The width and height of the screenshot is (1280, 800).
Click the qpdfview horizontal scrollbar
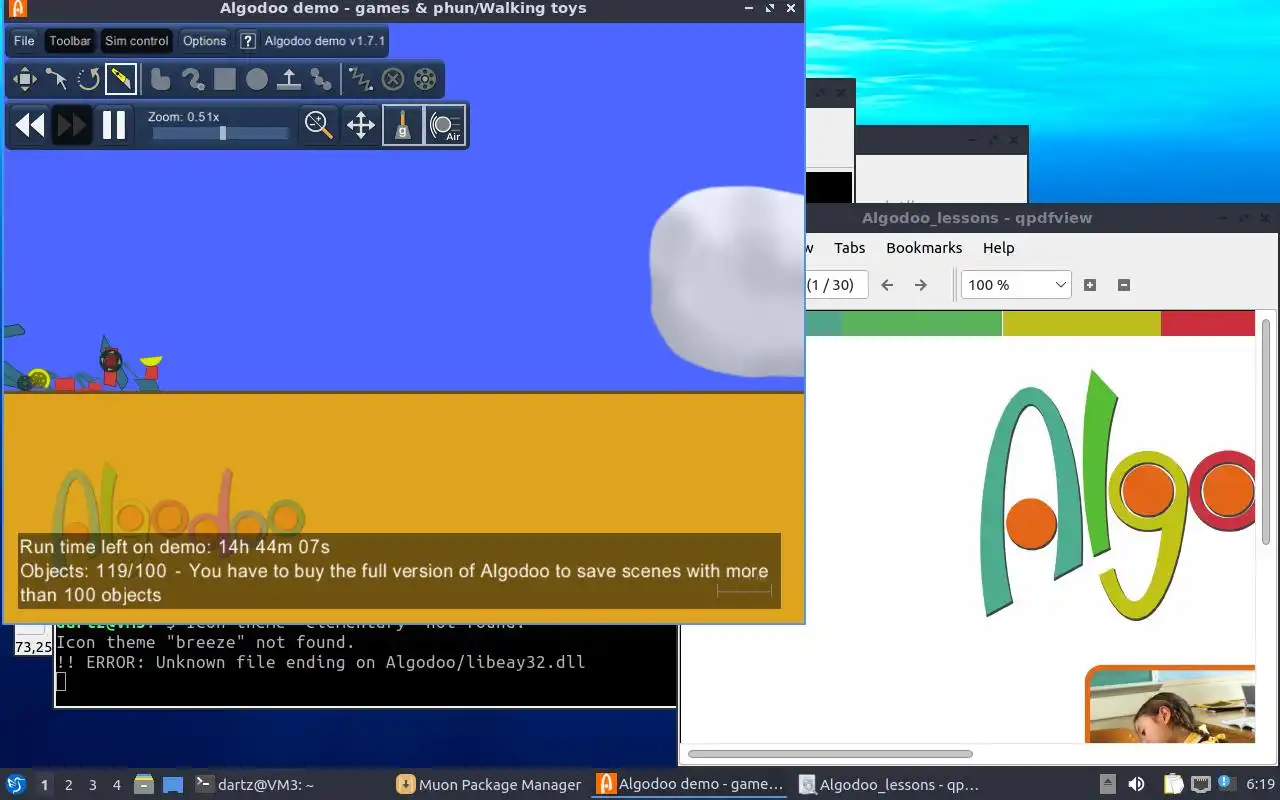pos(830,753)
